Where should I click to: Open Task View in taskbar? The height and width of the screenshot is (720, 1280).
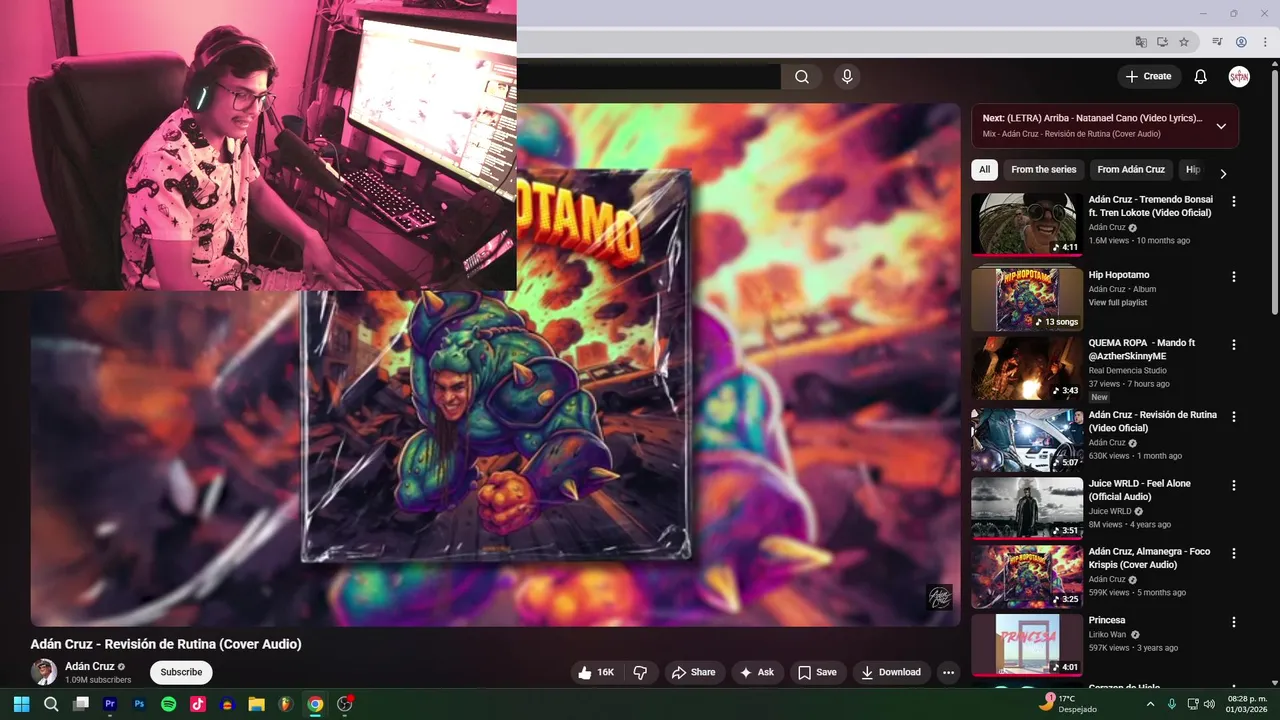pyautogui.click(x=81, y=704)
